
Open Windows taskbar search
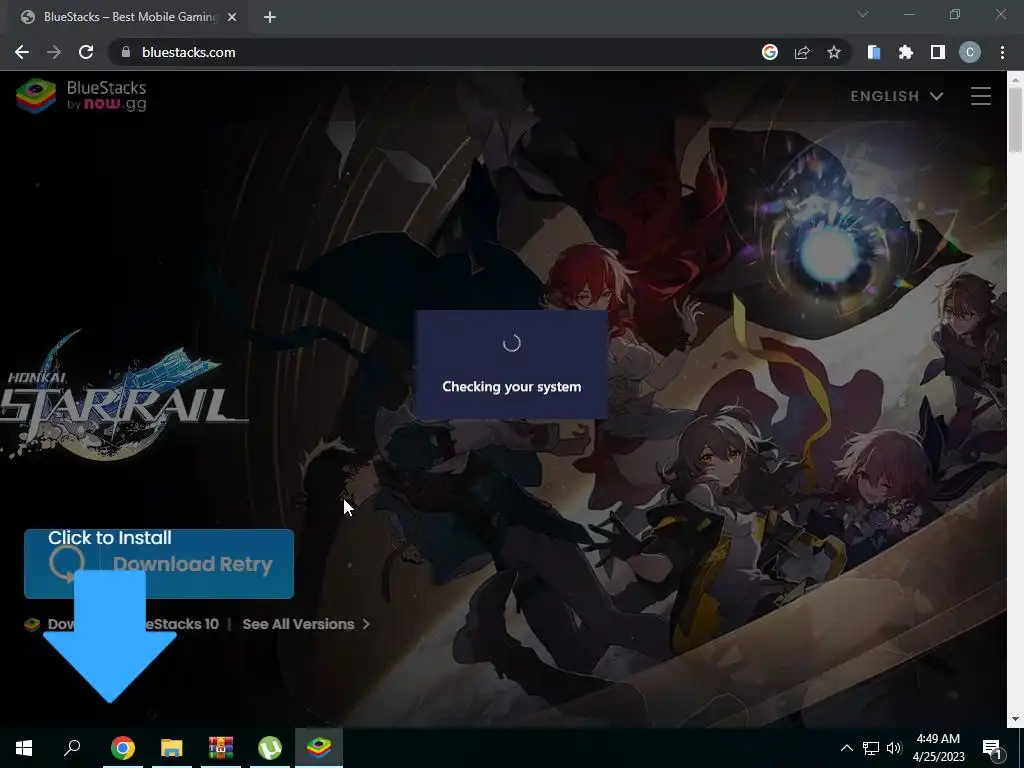tap(72, 748)
